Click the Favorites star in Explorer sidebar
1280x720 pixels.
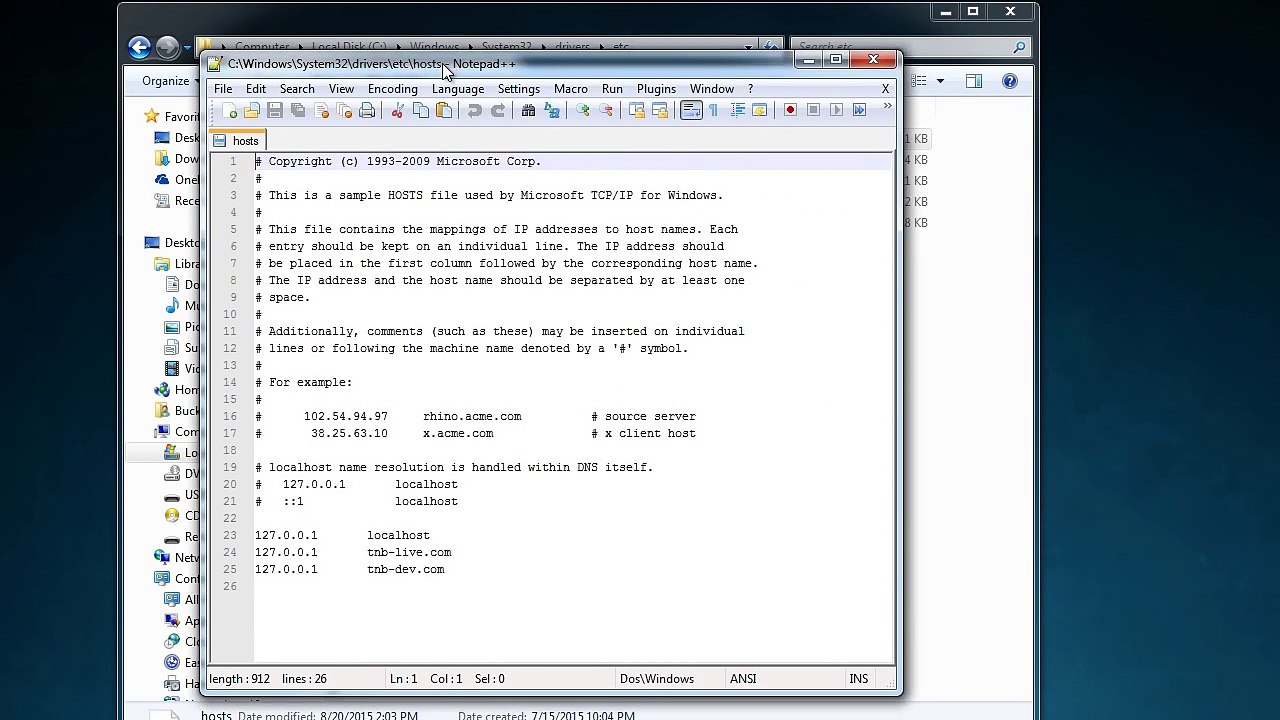[x=151, y=117]
